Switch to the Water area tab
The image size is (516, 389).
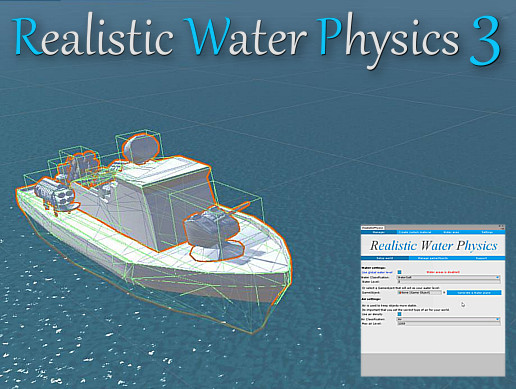tap(451, 232)
